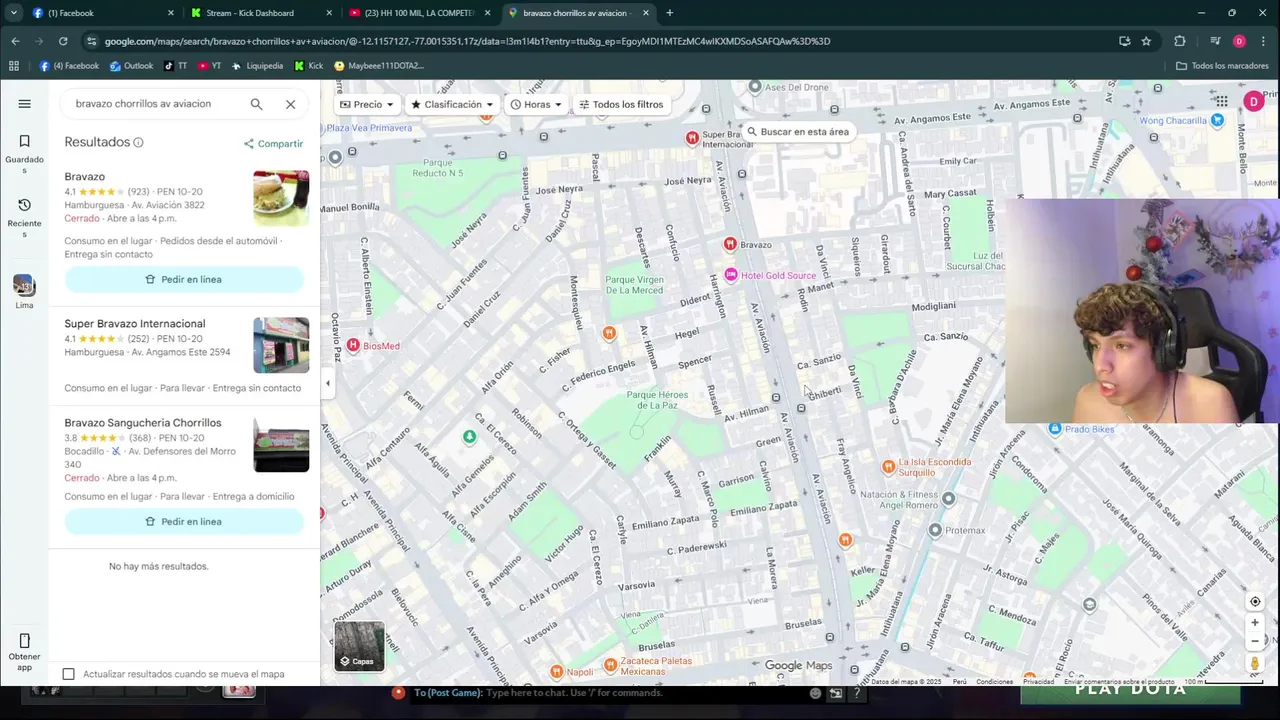Open Todos los filtros
The height and width of the screenshot is (720, 1280).
click(x=619, y=104)
